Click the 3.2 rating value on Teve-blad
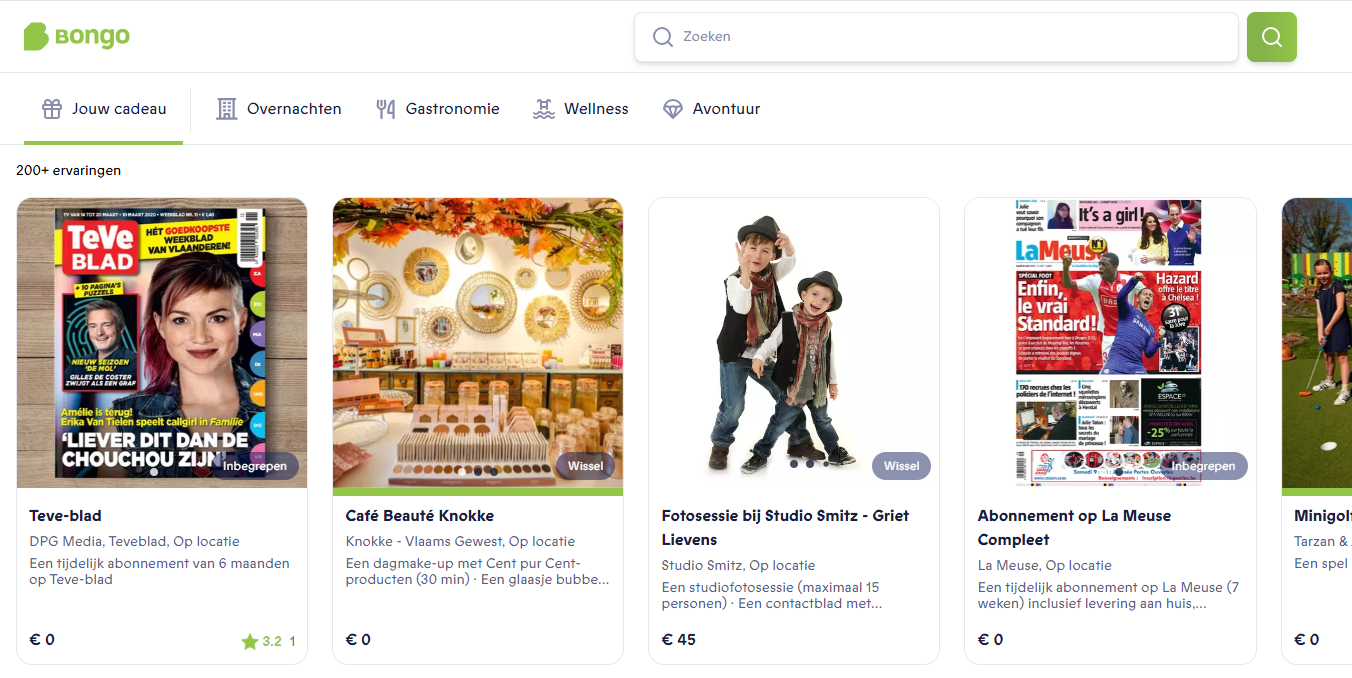 [272, 642]
